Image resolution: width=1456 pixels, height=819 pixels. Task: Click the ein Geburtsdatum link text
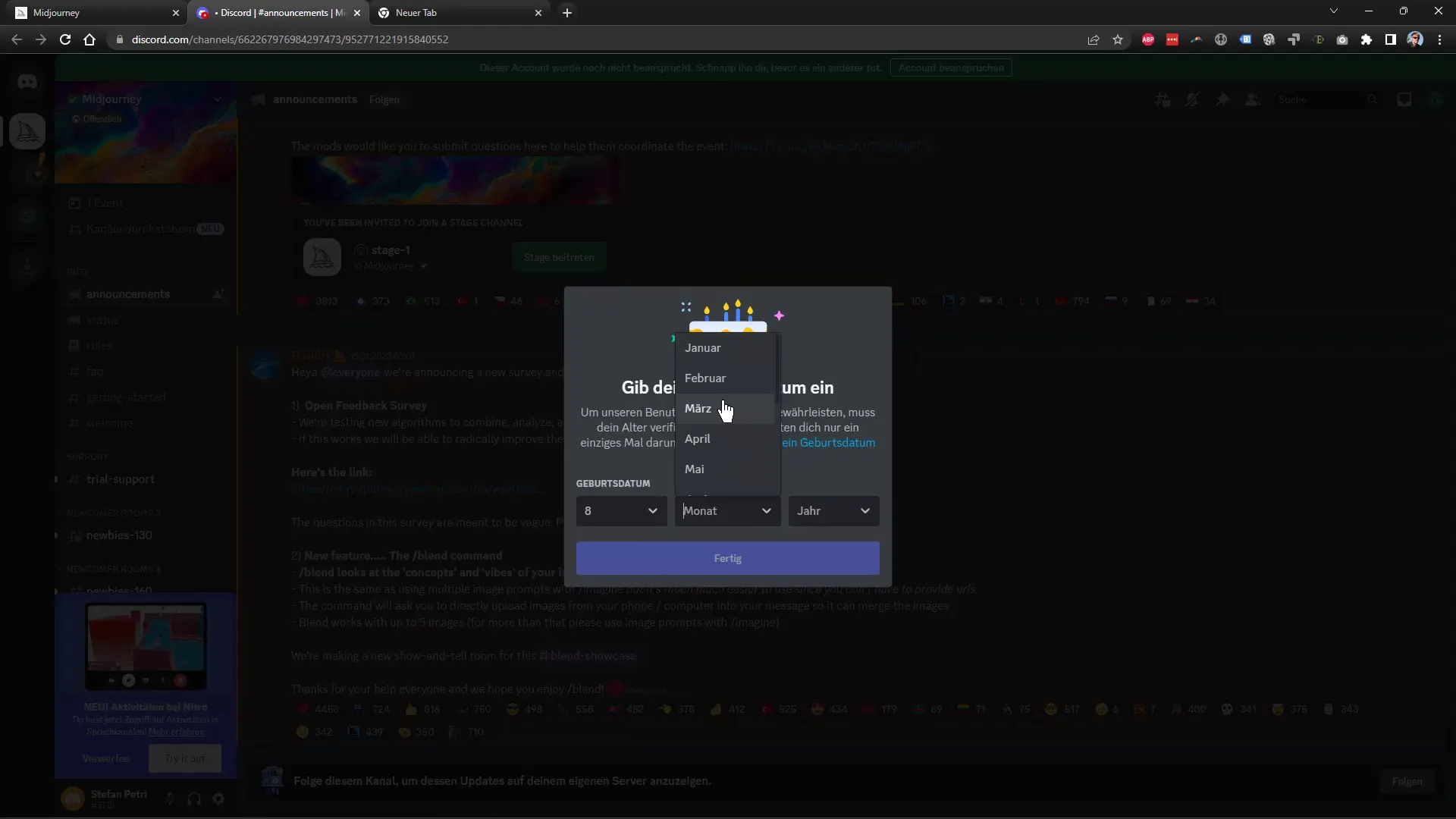[828, 443]
